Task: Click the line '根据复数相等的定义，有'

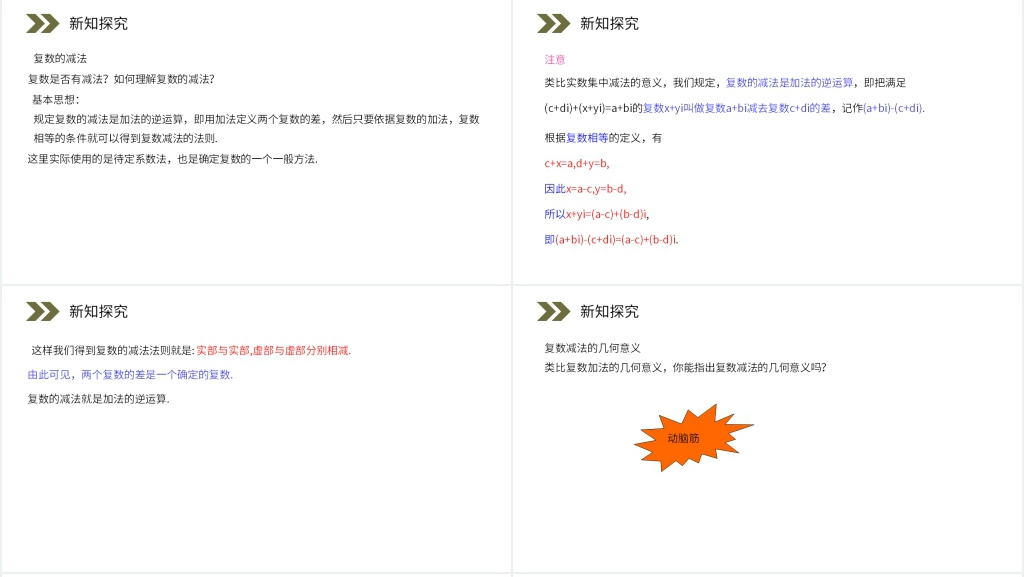Action: tap(603, 138)
